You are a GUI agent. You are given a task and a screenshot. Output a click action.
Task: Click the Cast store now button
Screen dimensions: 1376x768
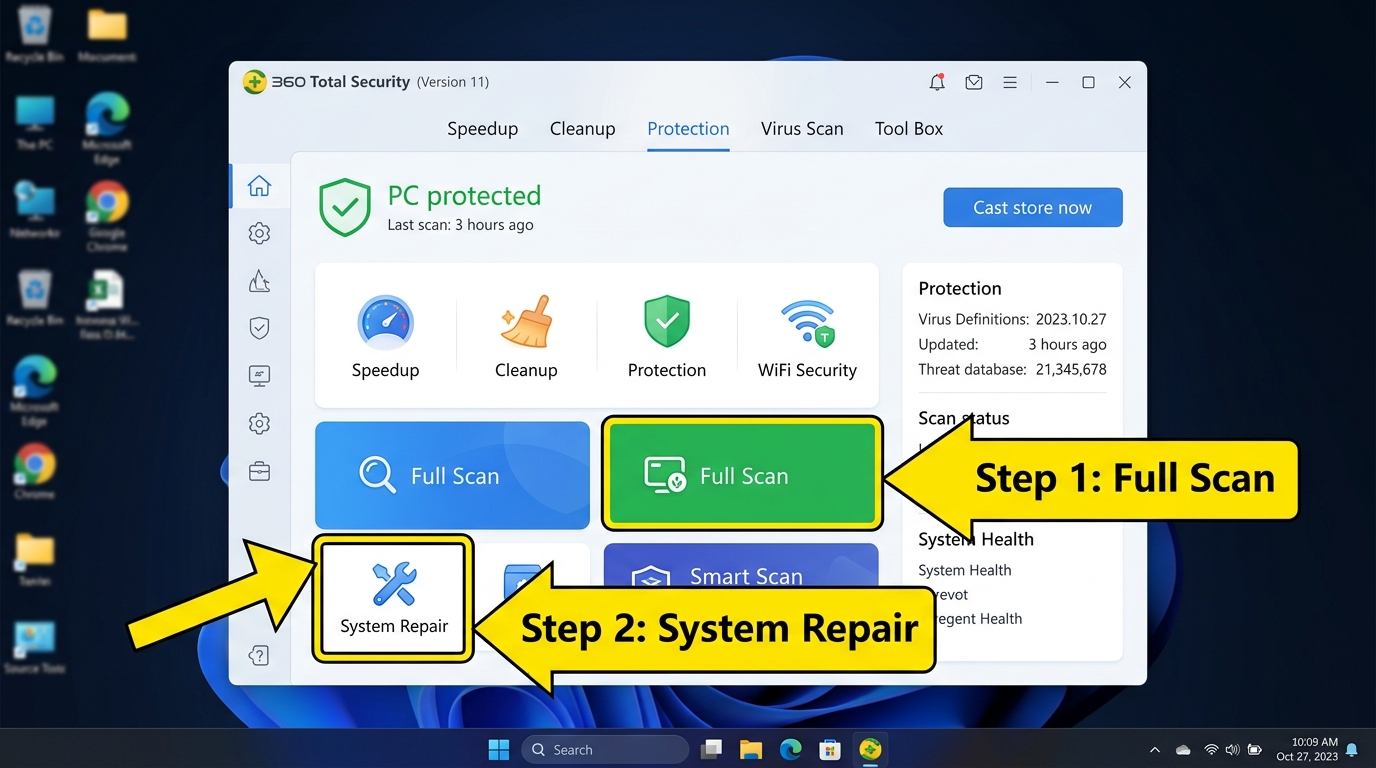tap(1032, 207)
